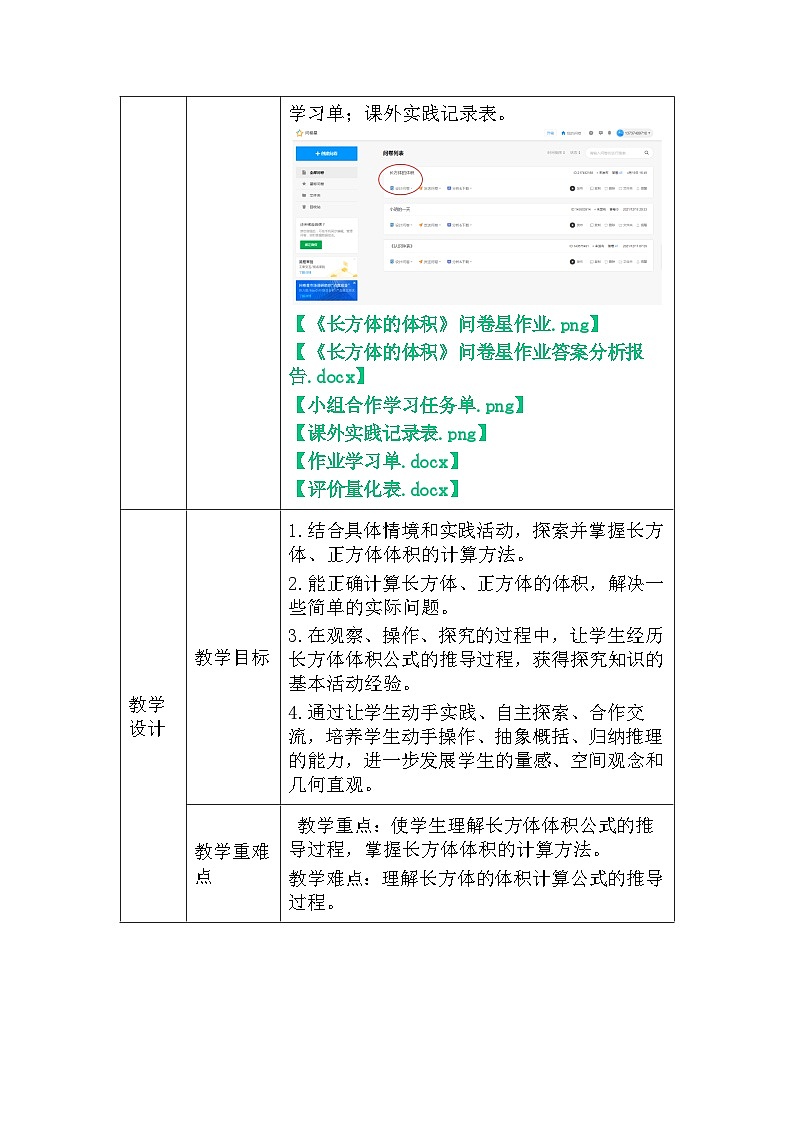
Task: Click the reminder action in 长方体的体积 row
Action: point(642,188)
